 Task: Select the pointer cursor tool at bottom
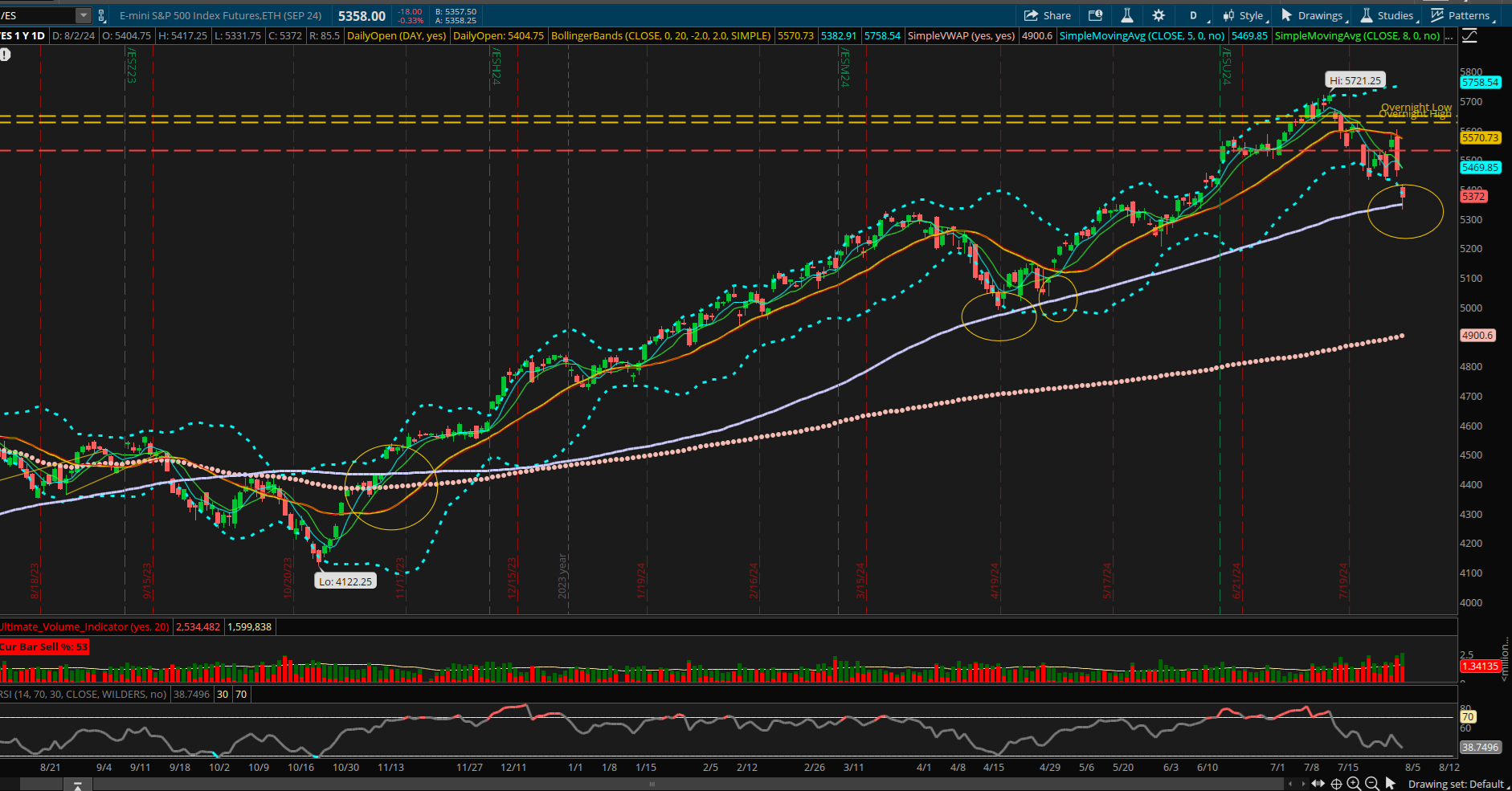pyautogui.click(x=1391, y=784)
